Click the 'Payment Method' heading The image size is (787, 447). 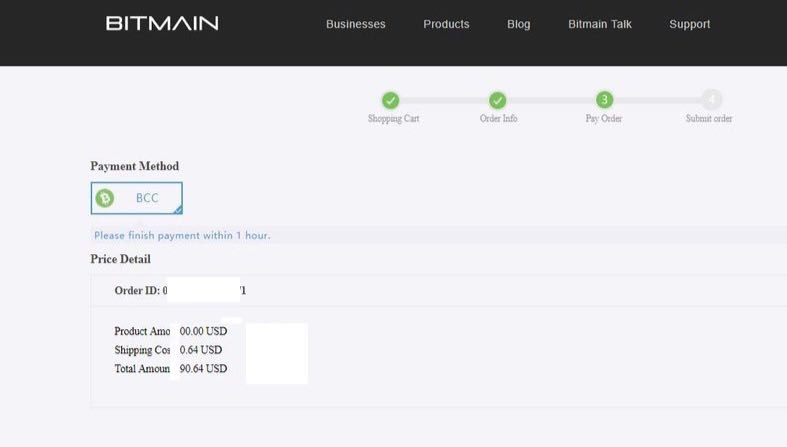[135, 166]
